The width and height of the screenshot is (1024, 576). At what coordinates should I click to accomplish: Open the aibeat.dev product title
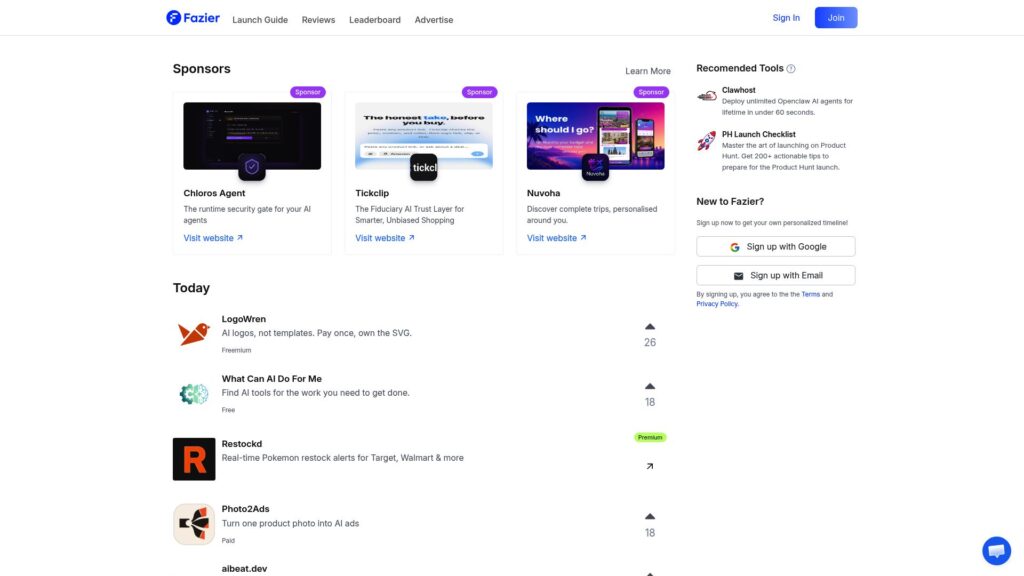(244, 569)
